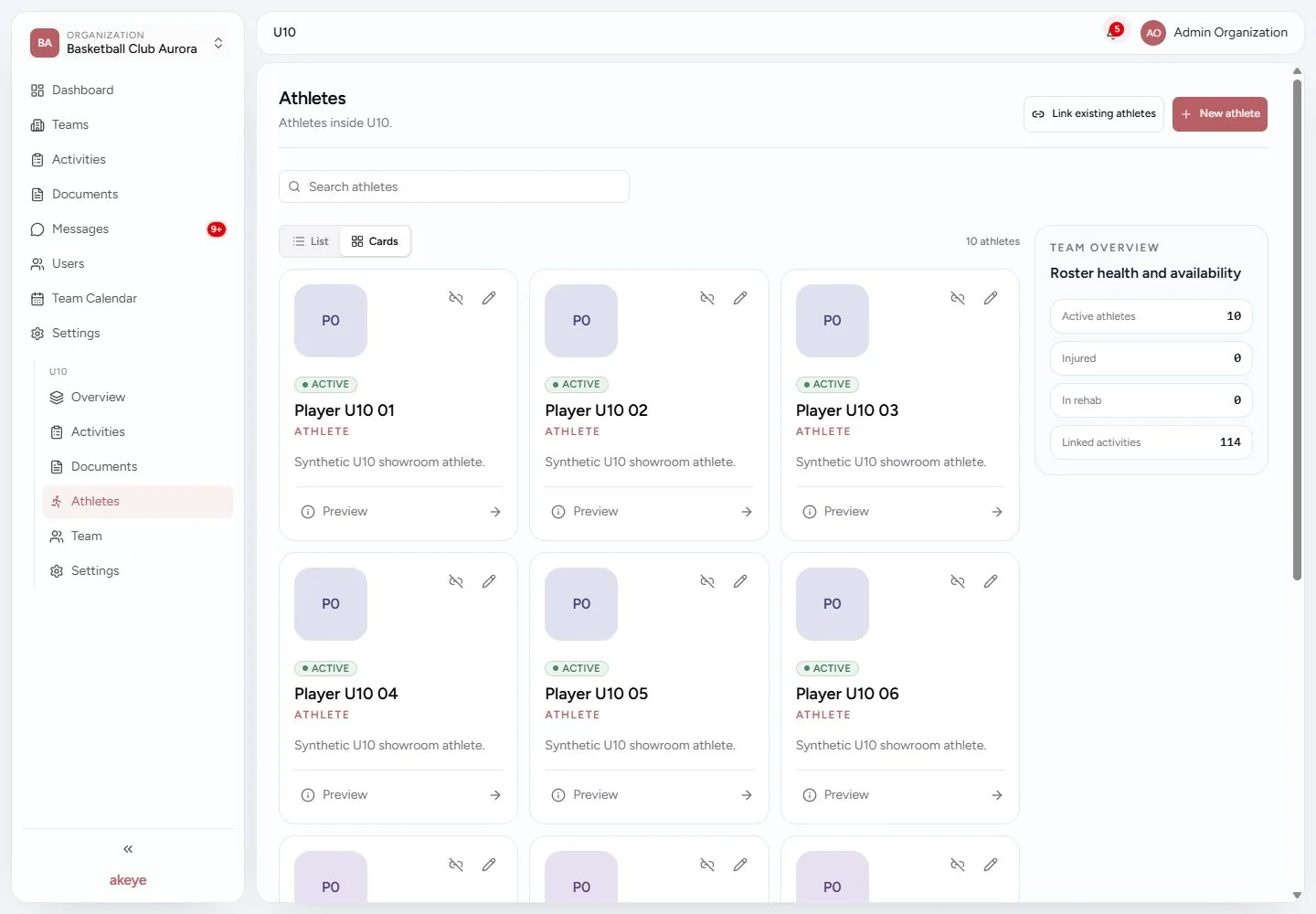Click arrow on Player U10 05 card
This screenshot has width=1316, height=914.
click(x=747, y=795)
